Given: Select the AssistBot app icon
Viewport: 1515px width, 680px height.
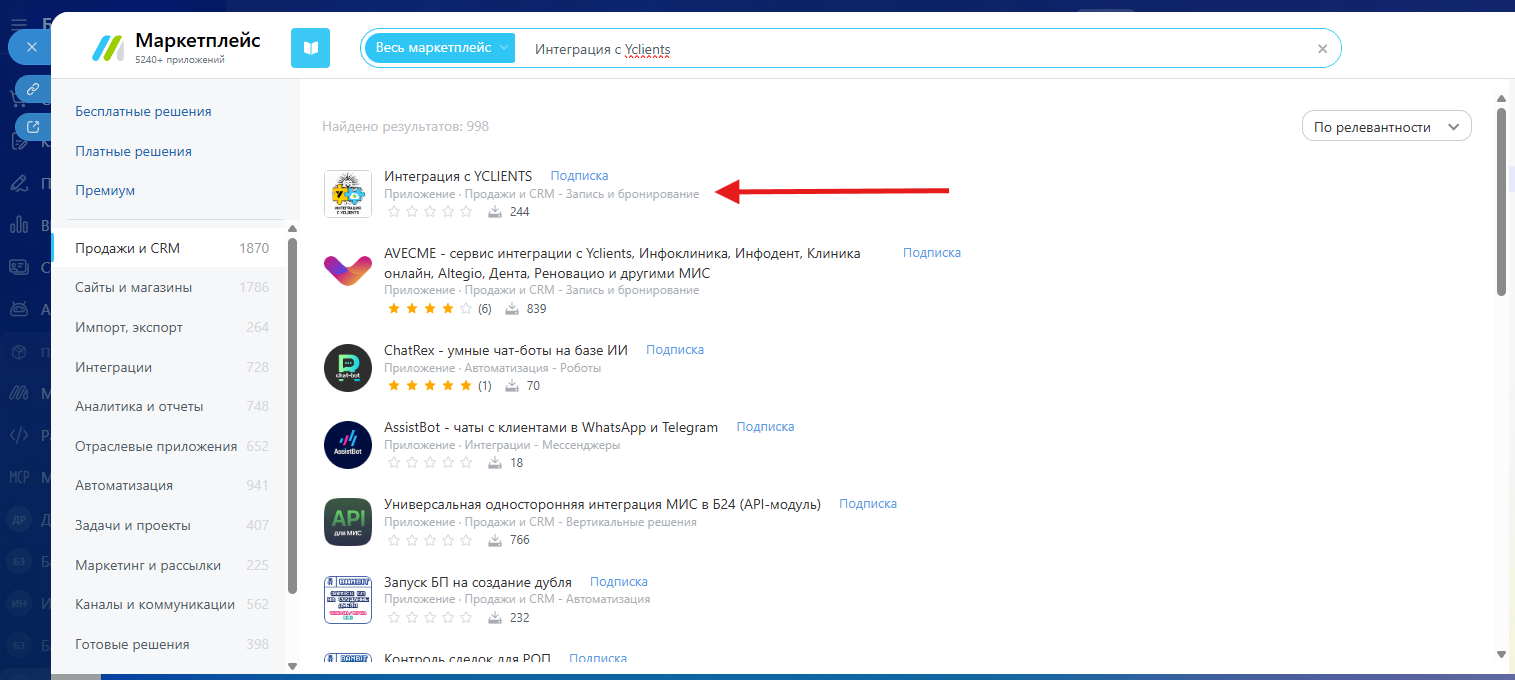Looking at the screenshot, I should pos(348,445).
